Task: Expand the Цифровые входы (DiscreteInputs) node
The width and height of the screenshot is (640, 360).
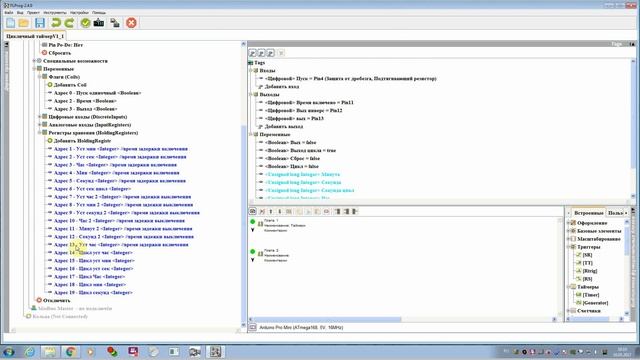Action: [x=40, y=117]
